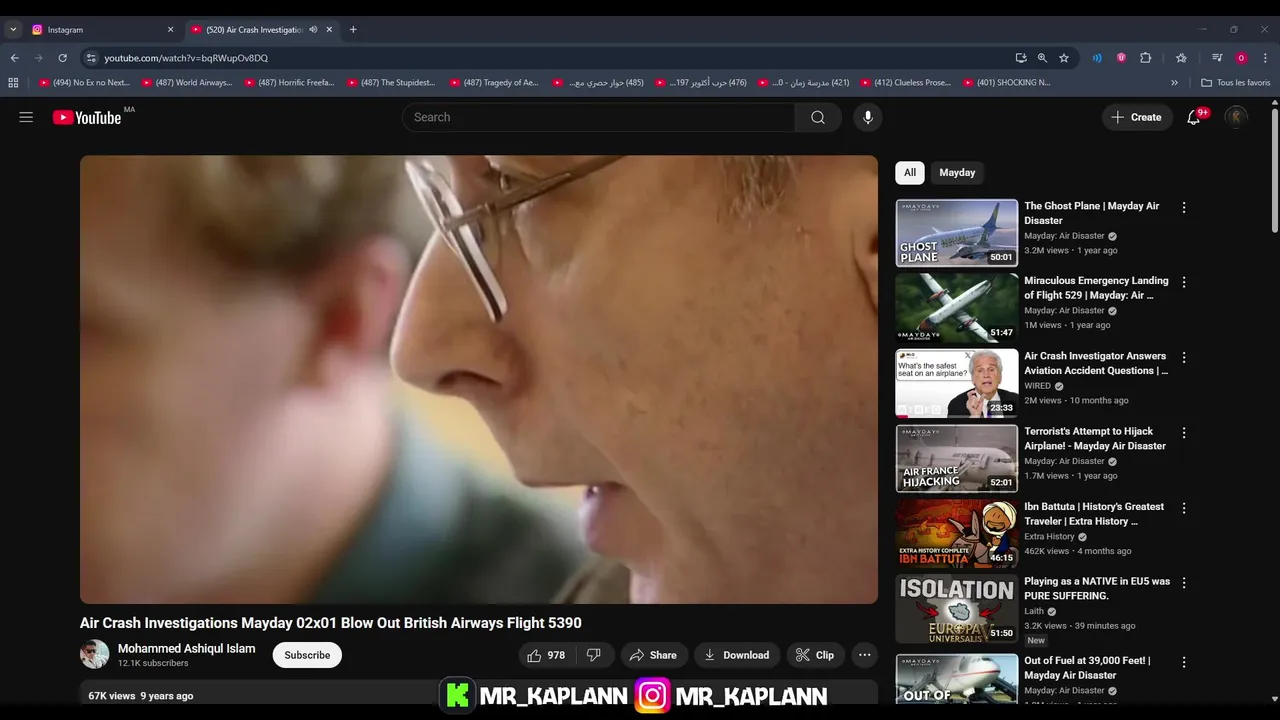This screenshot has height=720, width=1280.
Task: Open the Air France Hijacking thumbnail
Action: pyautogui.click(x=957, y=459)
